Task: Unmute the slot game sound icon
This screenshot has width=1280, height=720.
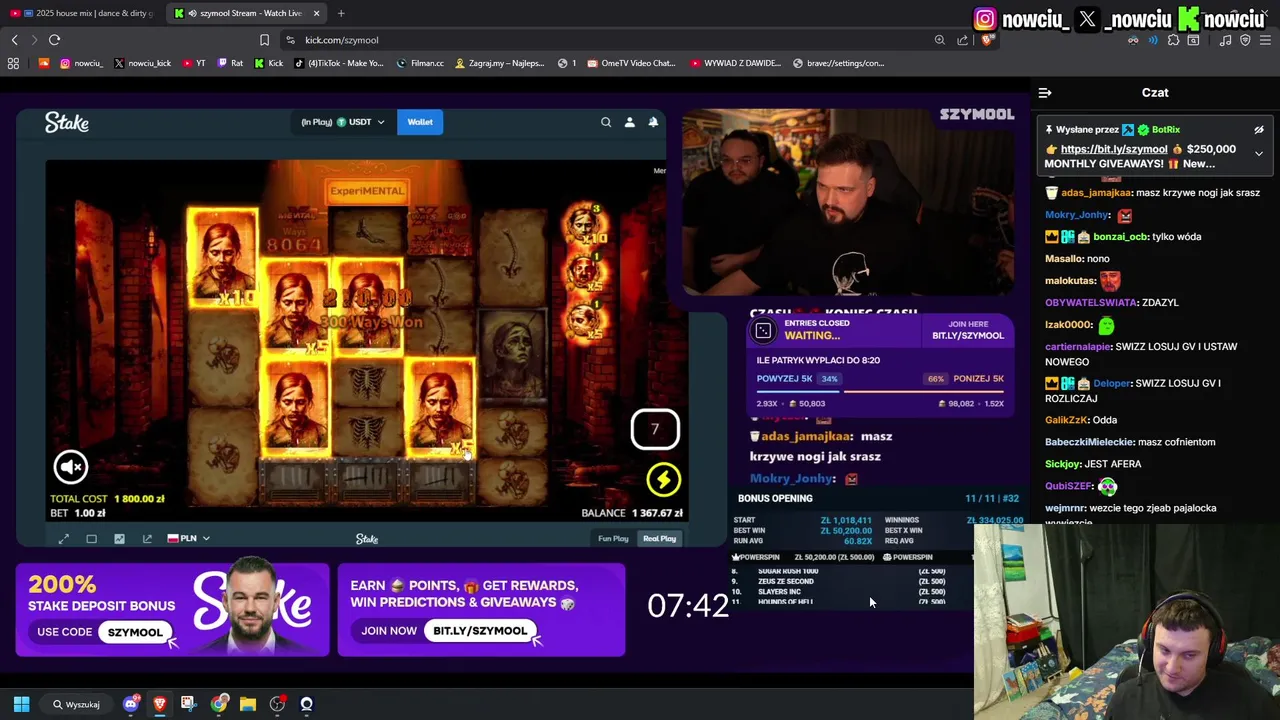Action: [71, 467]
